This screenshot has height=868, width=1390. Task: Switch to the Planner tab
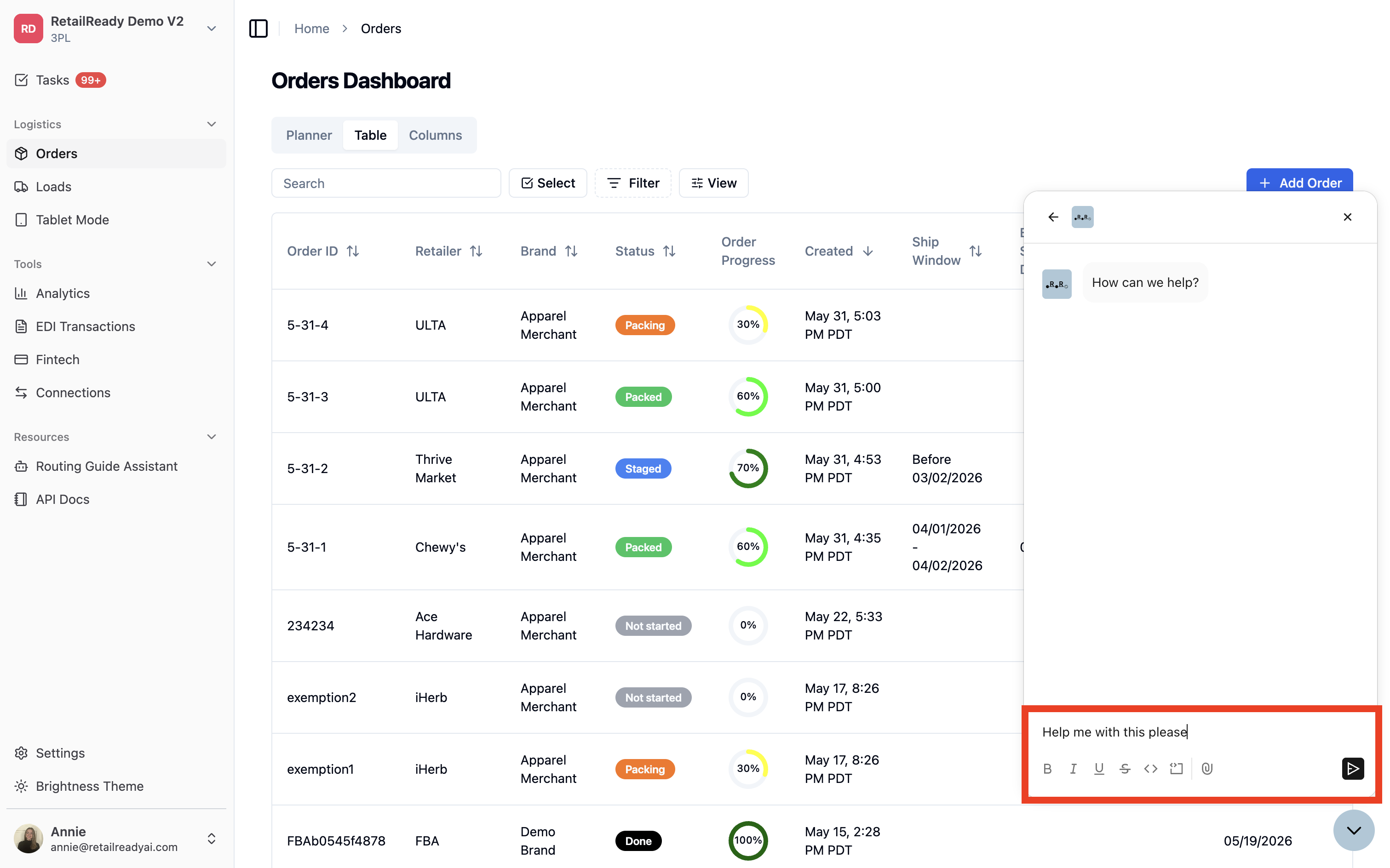coord(309,135)
